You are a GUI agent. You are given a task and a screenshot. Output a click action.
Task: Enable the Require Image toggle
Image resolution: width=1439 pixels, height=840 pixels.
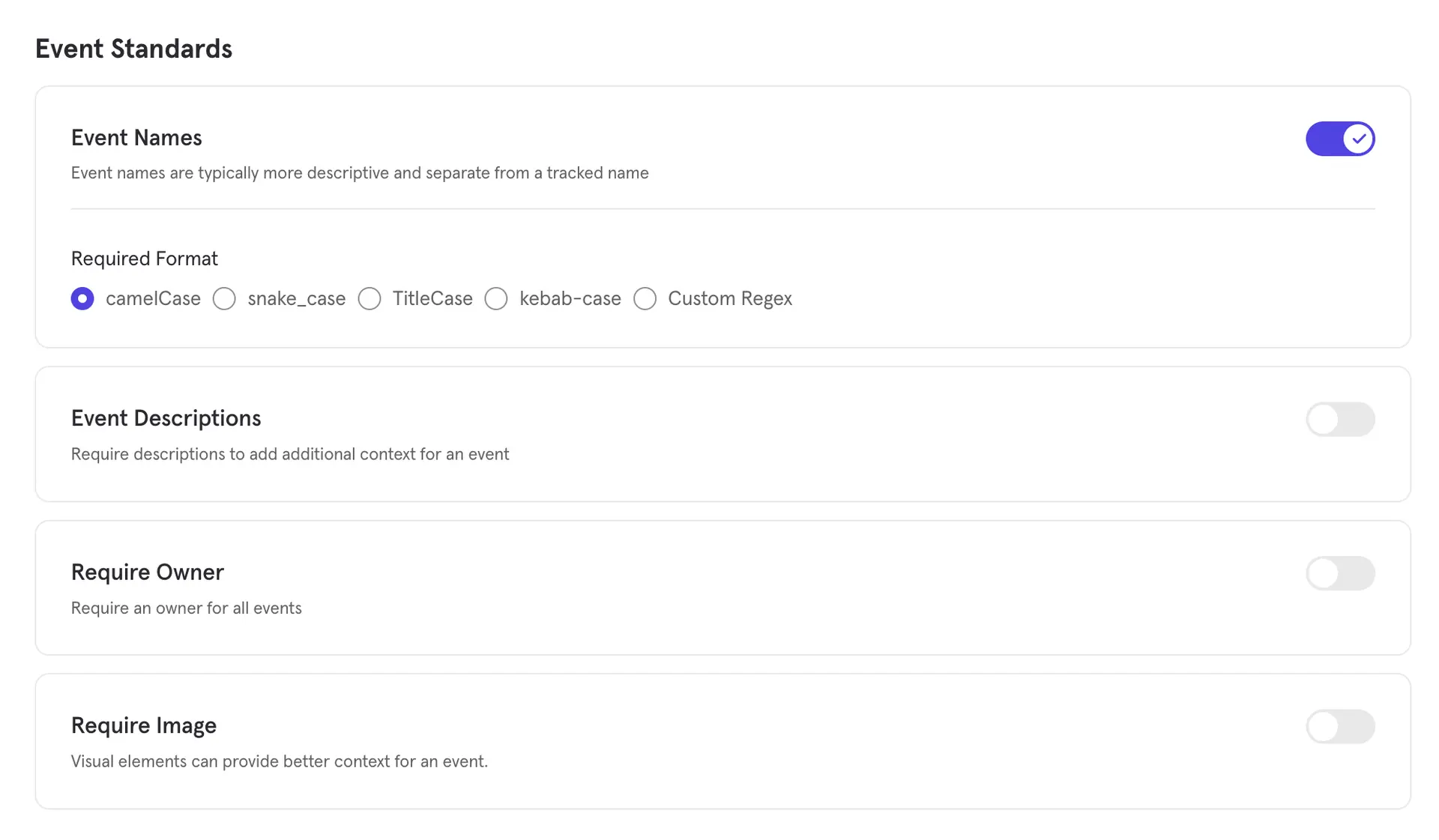coord(1341,726)
